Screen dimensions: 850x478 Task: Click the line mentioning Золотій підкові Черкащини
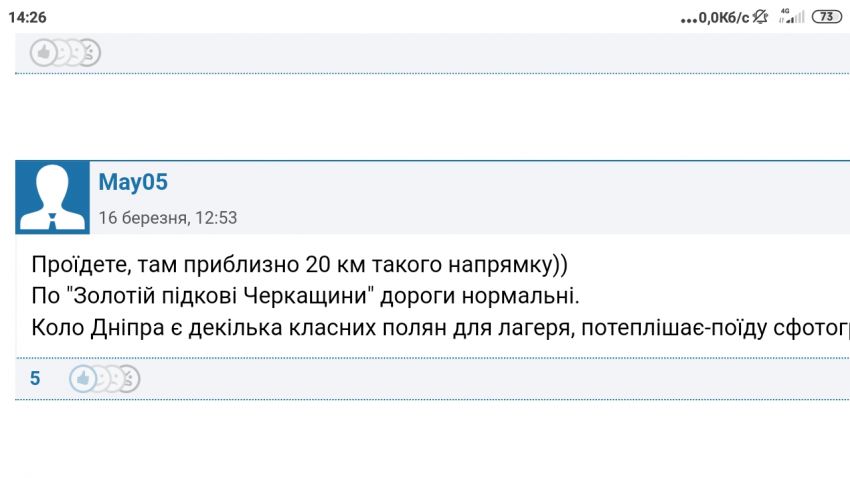point(305,296)
